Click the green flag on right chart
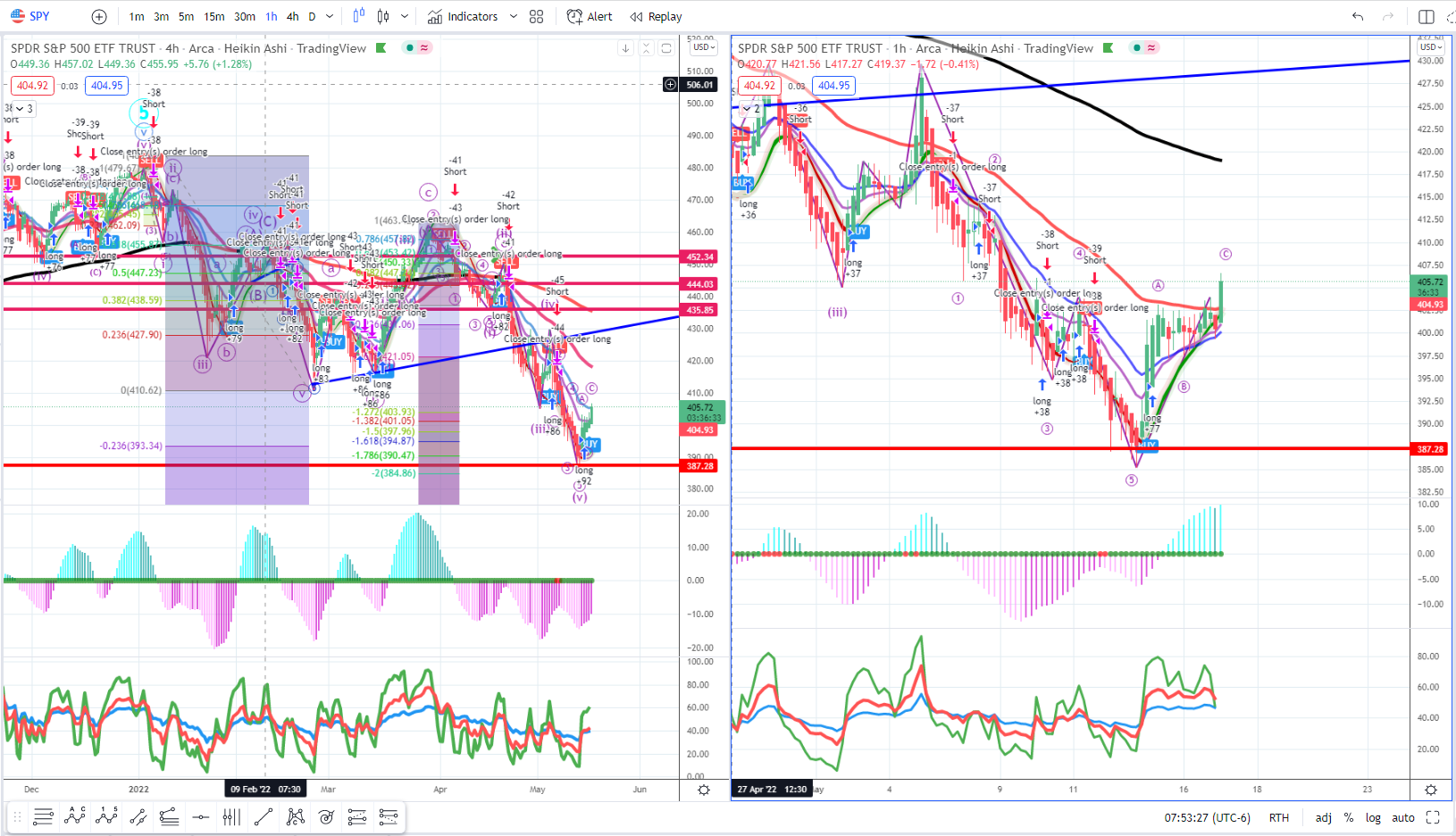Image resolution: width=1456 pixels, height=836 pixels. [1109, 47]
